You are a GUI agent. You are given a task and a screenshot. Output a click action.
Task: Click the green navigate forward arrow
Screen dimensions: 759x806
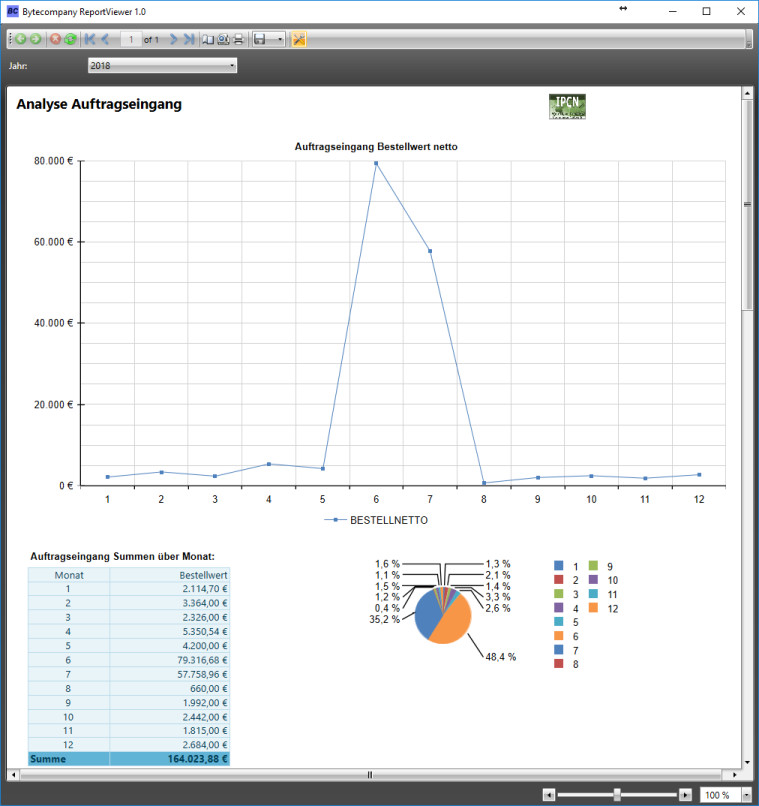pyautogui.click(x=35, y=39)
